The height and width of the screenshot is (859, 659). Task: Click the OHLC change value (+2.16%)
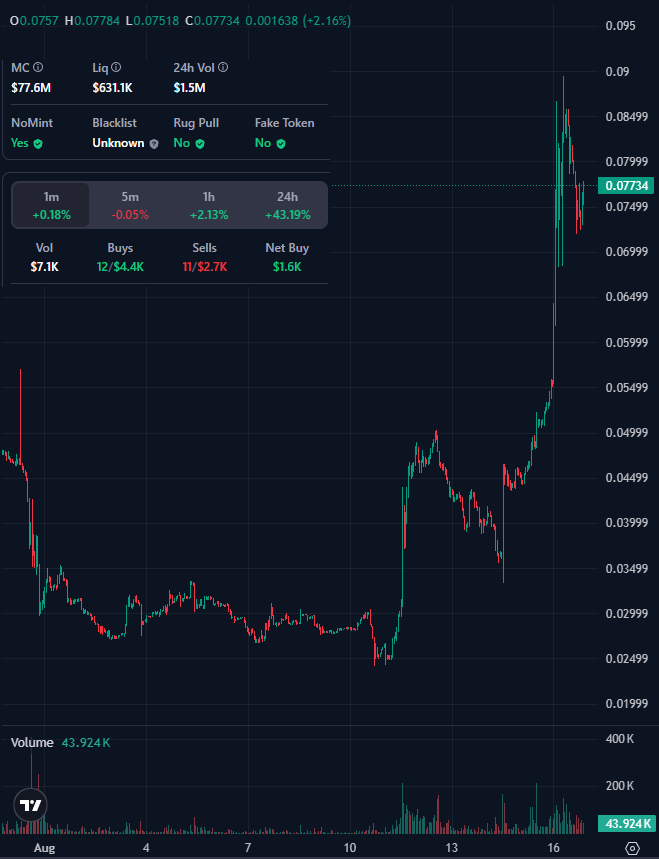[326, 21]
